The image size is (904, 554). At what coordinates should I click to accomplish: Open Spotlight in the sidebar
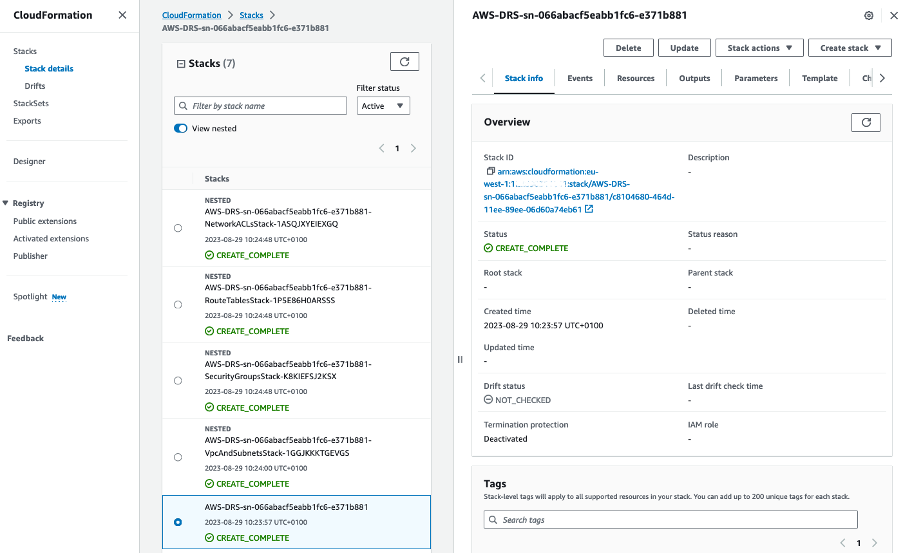[31, 296]
